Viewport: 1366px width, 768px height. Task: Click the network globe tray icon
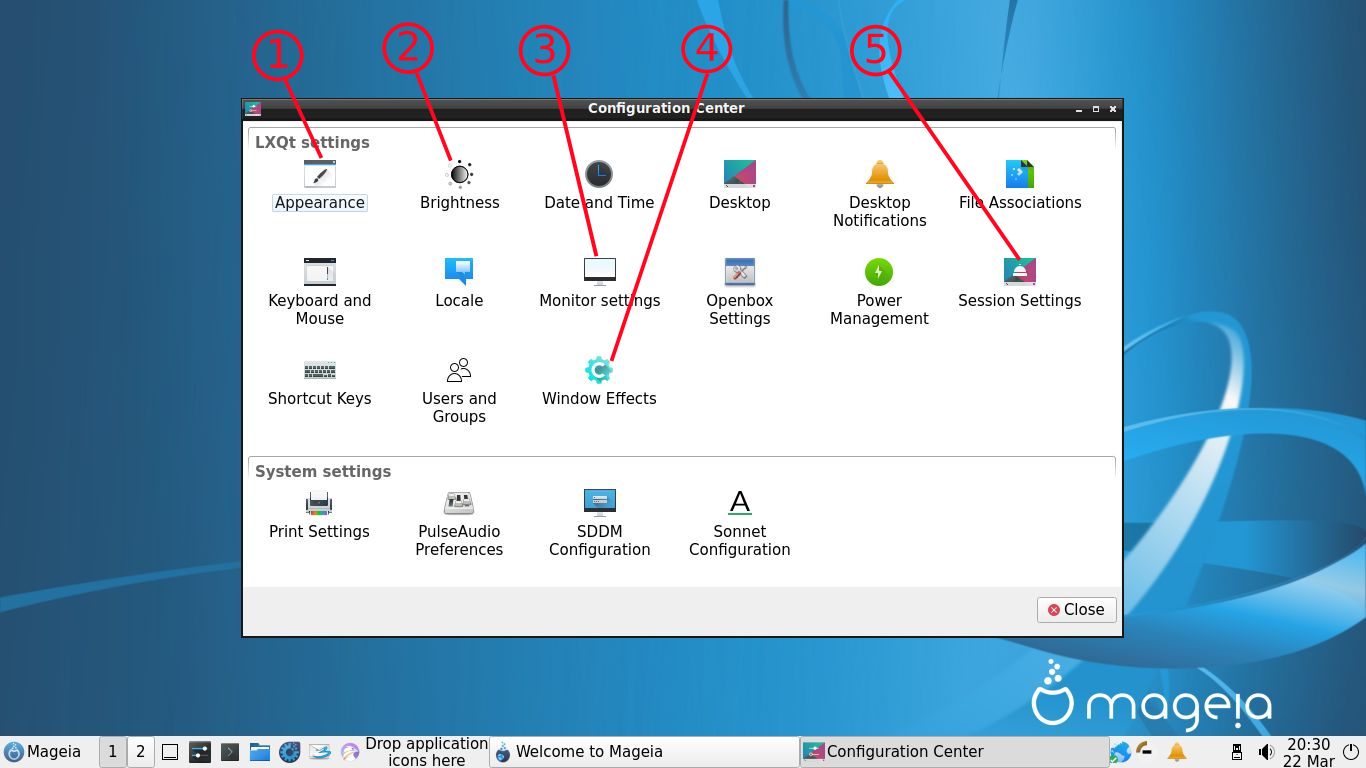point(1121,752)
